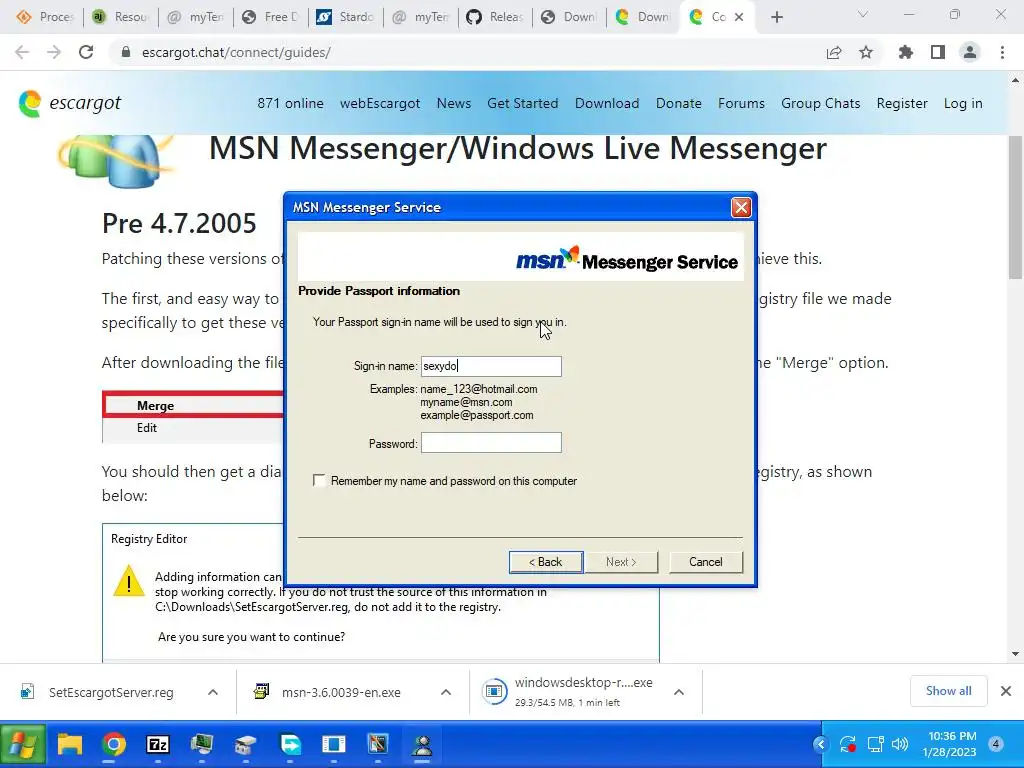Click the network tray icon

coord(875,744)
